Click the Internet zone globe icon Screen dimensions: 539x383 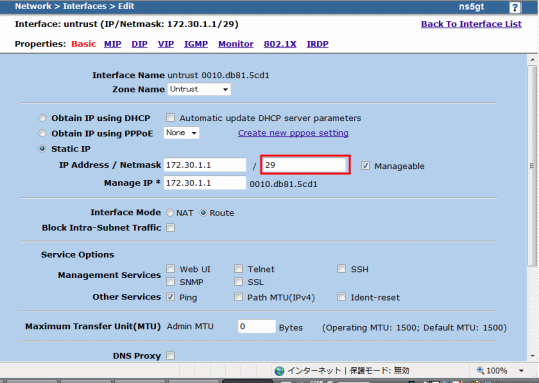pyautogui.click(x=279, y=371)
